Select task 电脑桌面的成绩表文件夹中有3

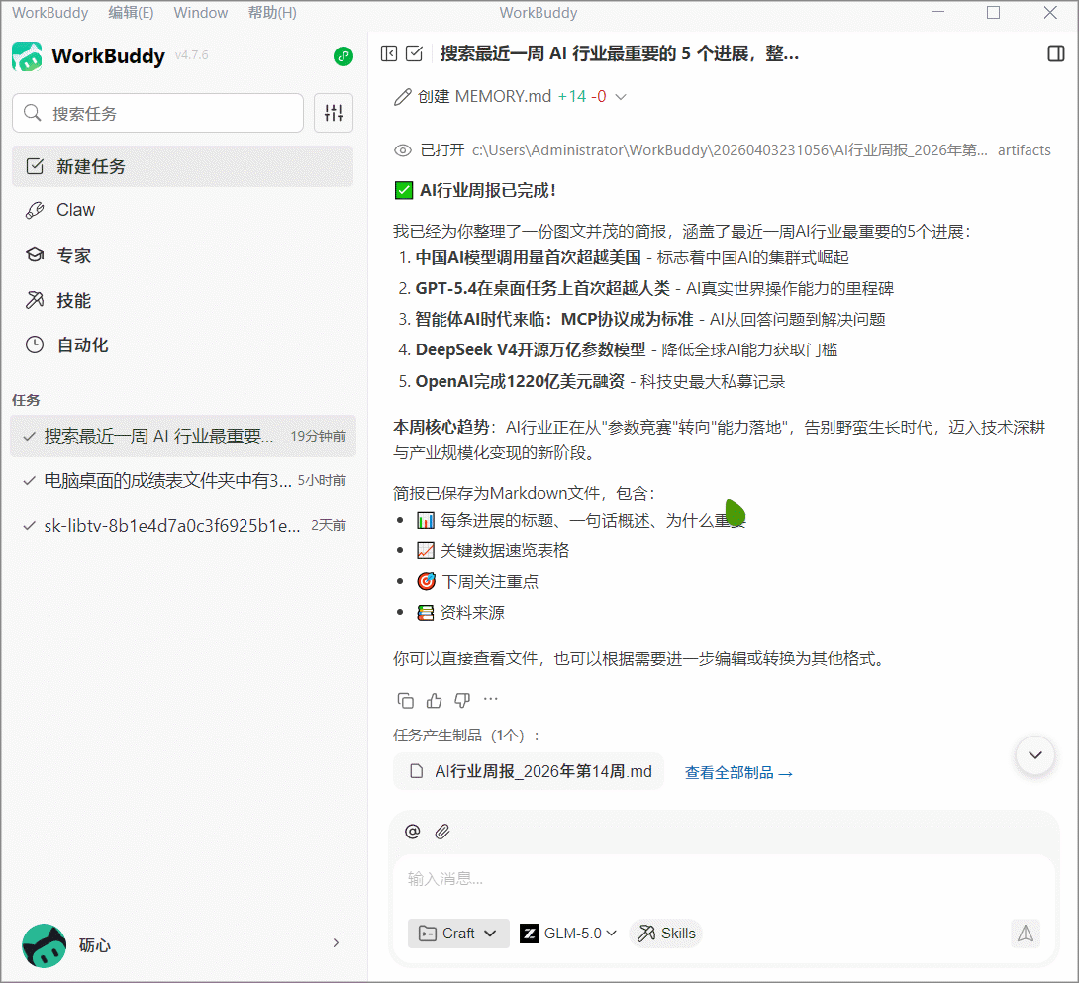pyautogui.click(x=182, y=480)
